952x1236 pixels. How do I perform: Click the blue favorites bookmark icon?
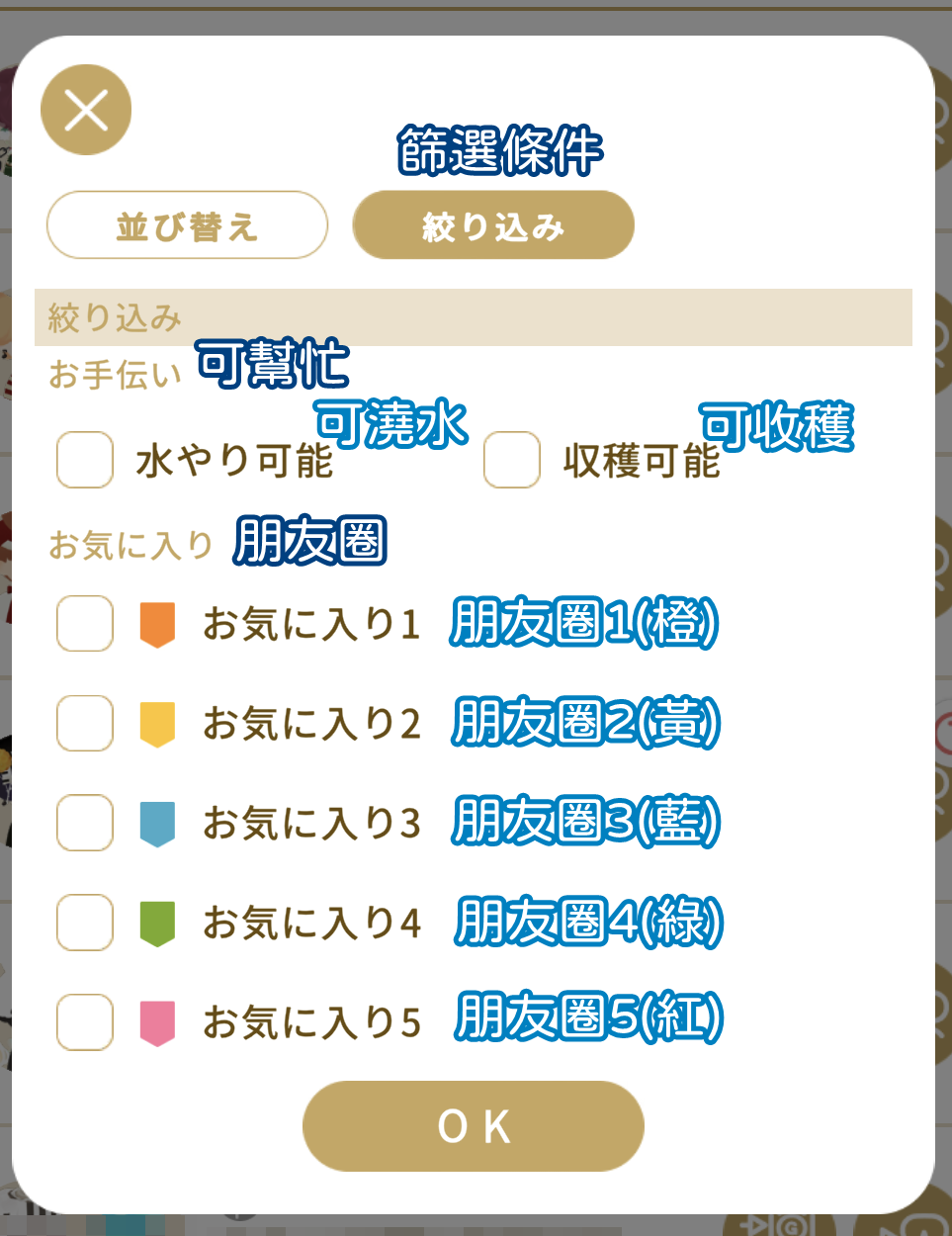pyautogui.click(x=157, y=825)
